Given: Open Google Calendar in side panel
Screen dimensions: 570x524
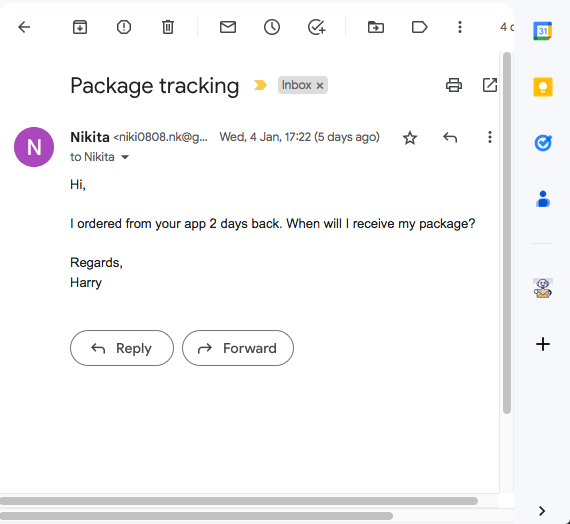Looking at the screenshot, I should click(543, 31).
